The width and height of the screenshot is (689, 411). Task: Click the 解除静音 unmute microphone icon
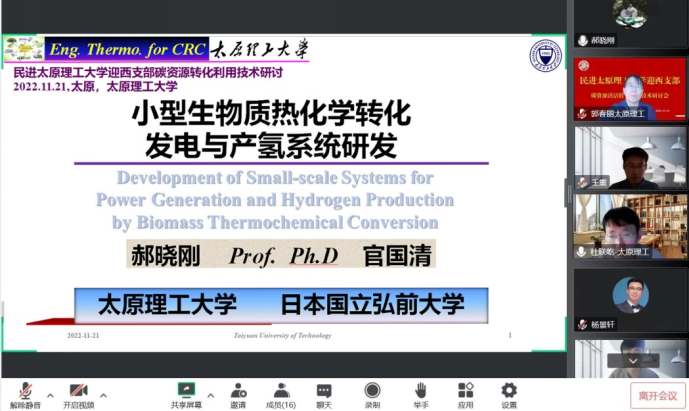25,390
